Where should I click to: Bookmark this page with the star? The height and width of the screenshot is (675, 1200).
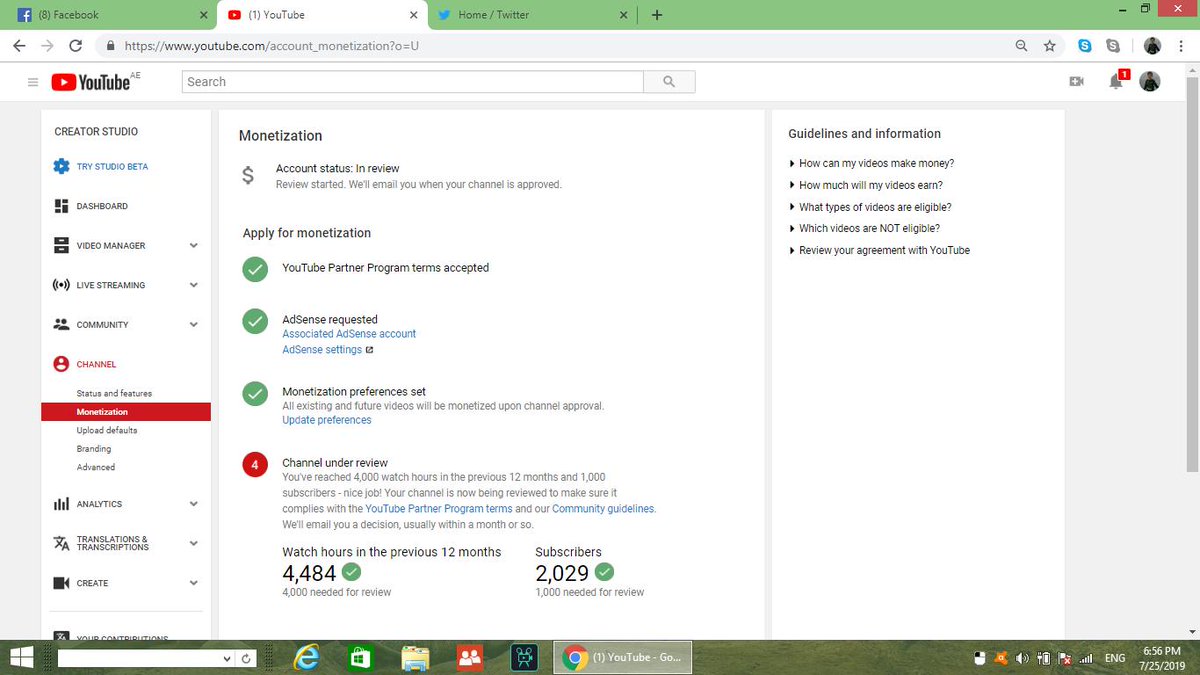1049,46
